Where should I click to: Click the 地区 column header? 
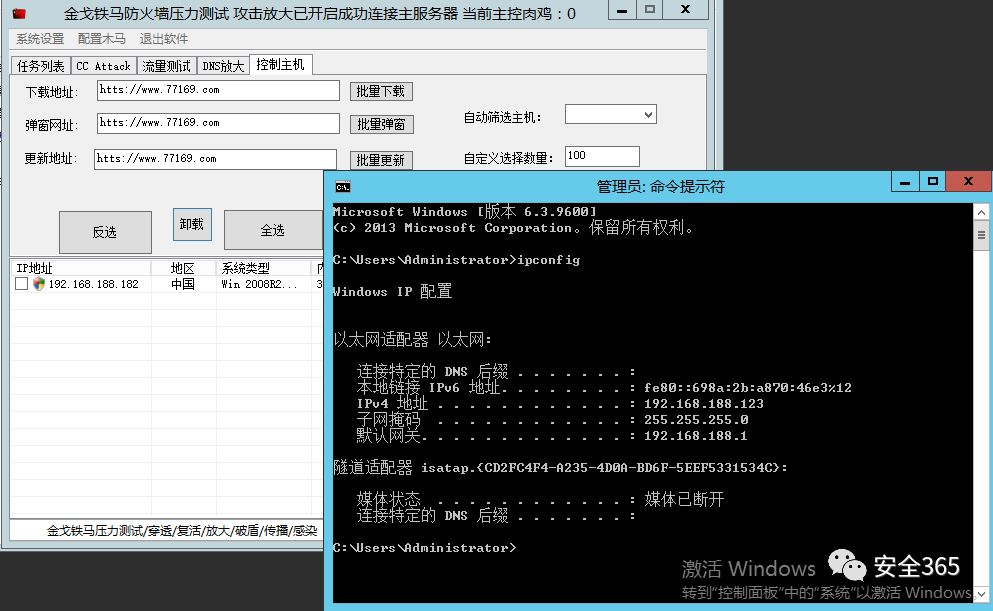click(x=183, y=268)
